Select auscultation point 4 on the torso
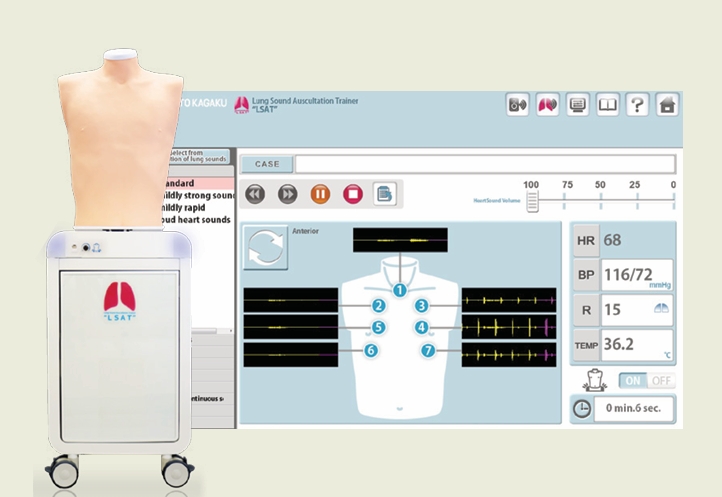Screen dimensions: 722x497 (421, 327)
